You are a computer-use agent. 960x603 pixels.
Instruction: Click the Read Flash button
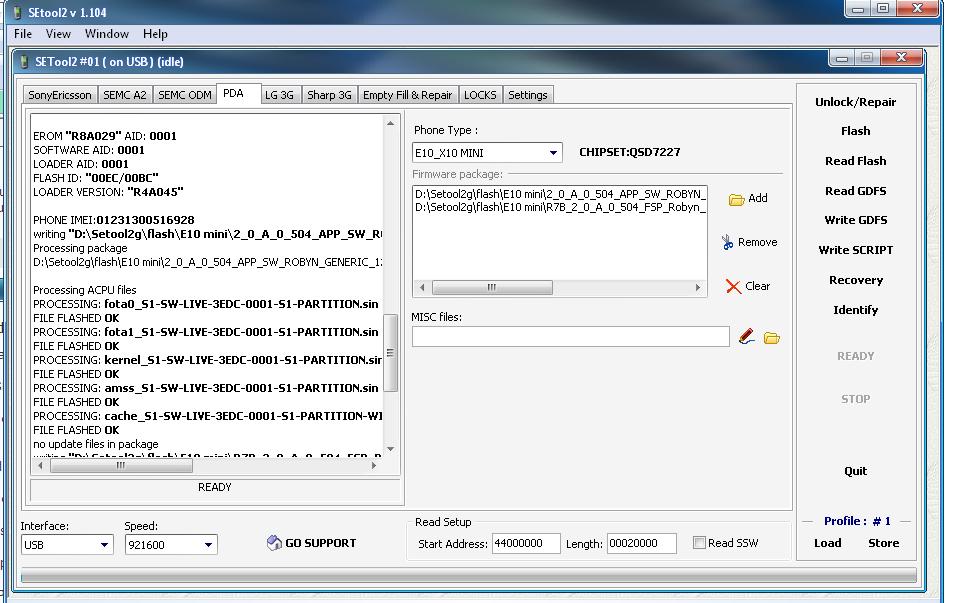(x=855, y=161)
